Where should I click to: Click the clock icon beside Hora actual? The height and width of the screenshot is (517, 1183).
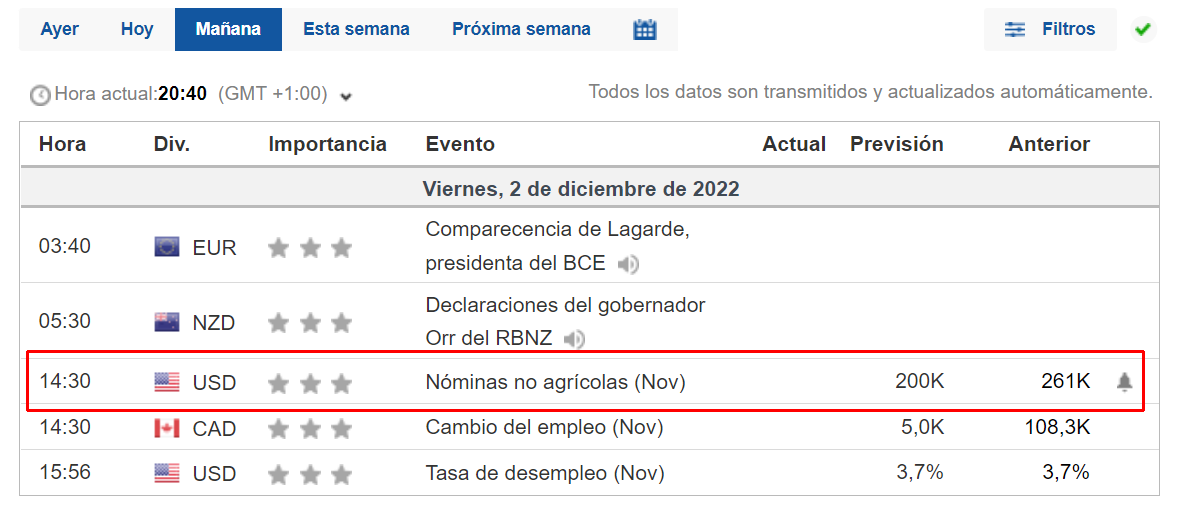coord(40,95)
